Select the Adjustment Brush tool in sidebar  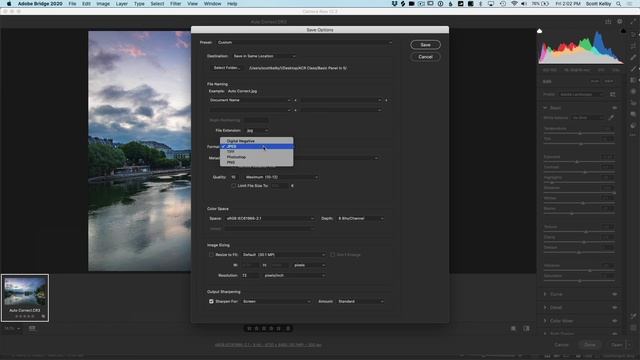pos(633,69)
